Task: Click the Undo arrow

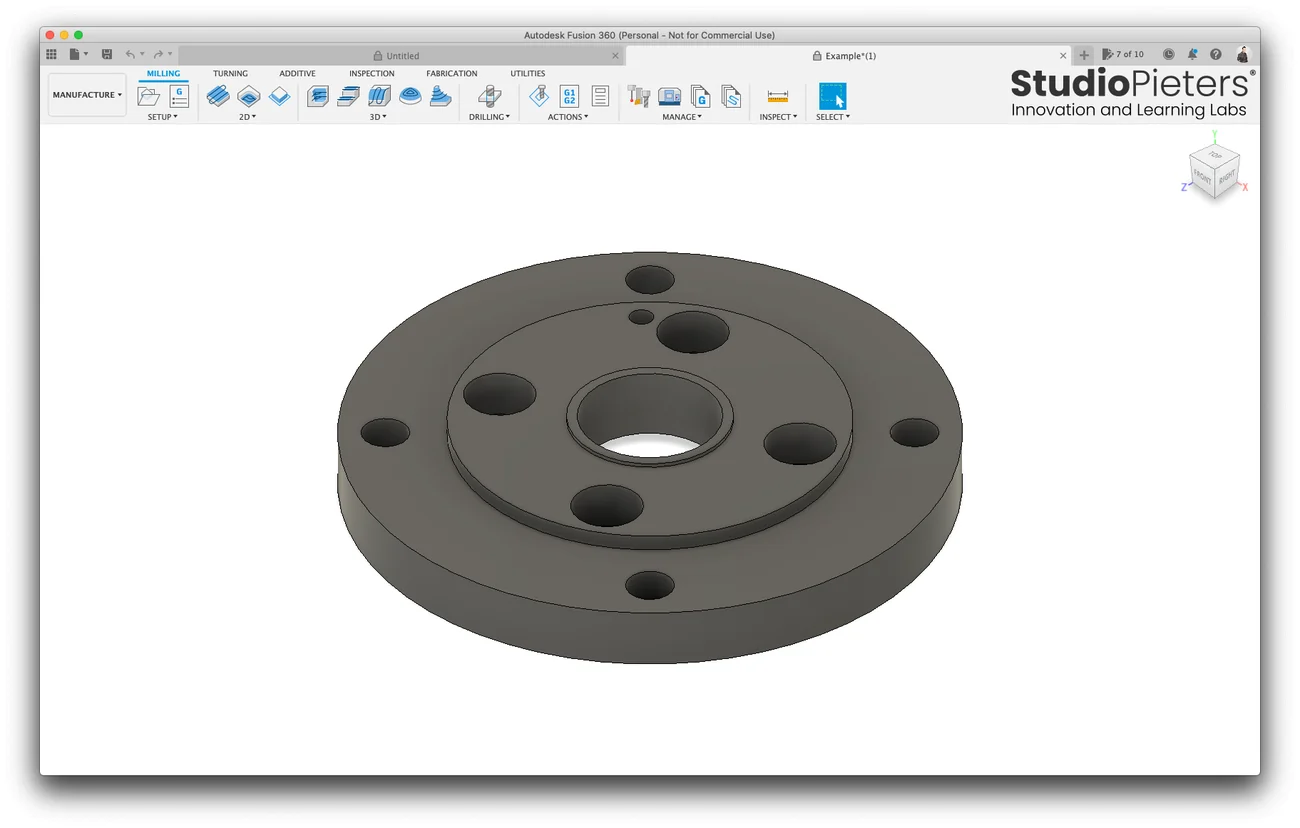Action: tap(130, 54)
